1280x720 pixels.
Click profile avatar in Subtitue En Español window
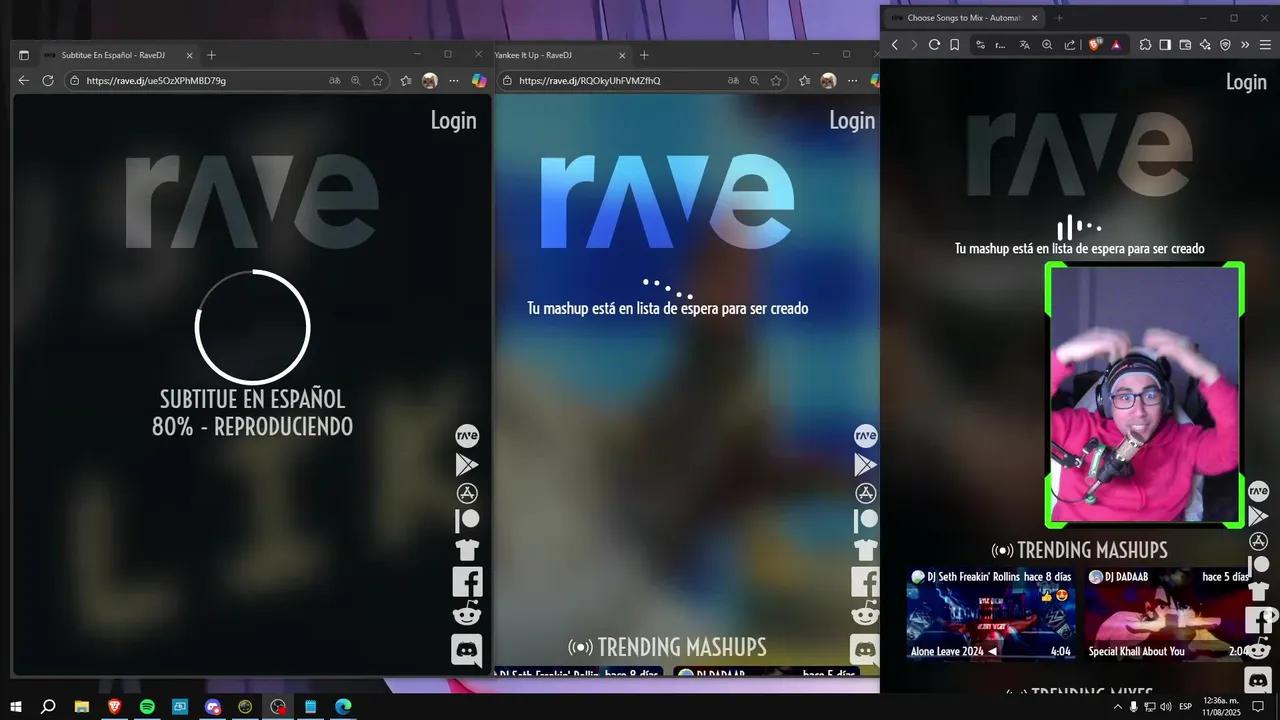coord(430,80)
